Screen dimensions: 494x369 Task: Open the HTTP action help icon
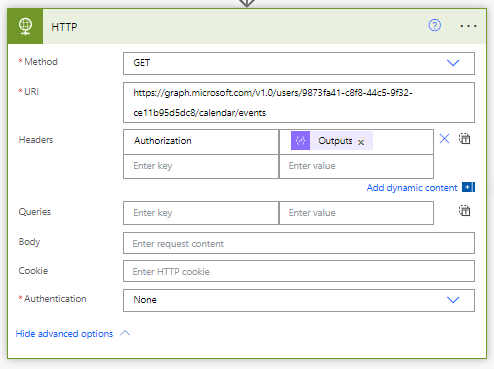pos(434,25)
